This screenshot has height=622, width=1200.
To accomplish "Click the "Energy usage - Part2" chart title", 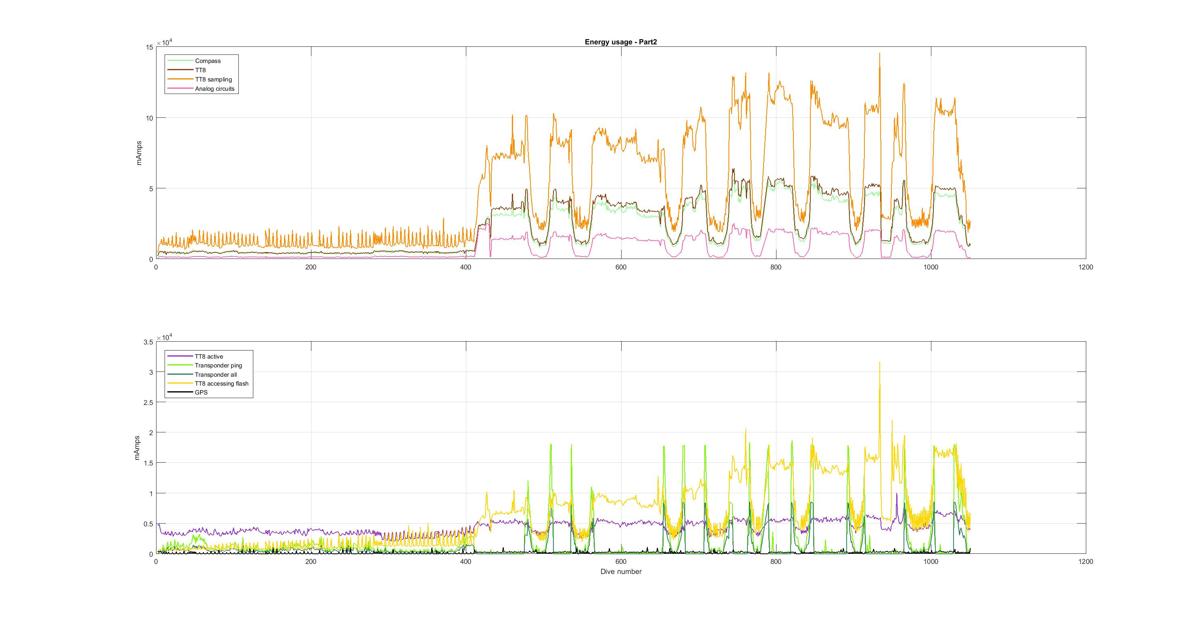I will 620,42.
